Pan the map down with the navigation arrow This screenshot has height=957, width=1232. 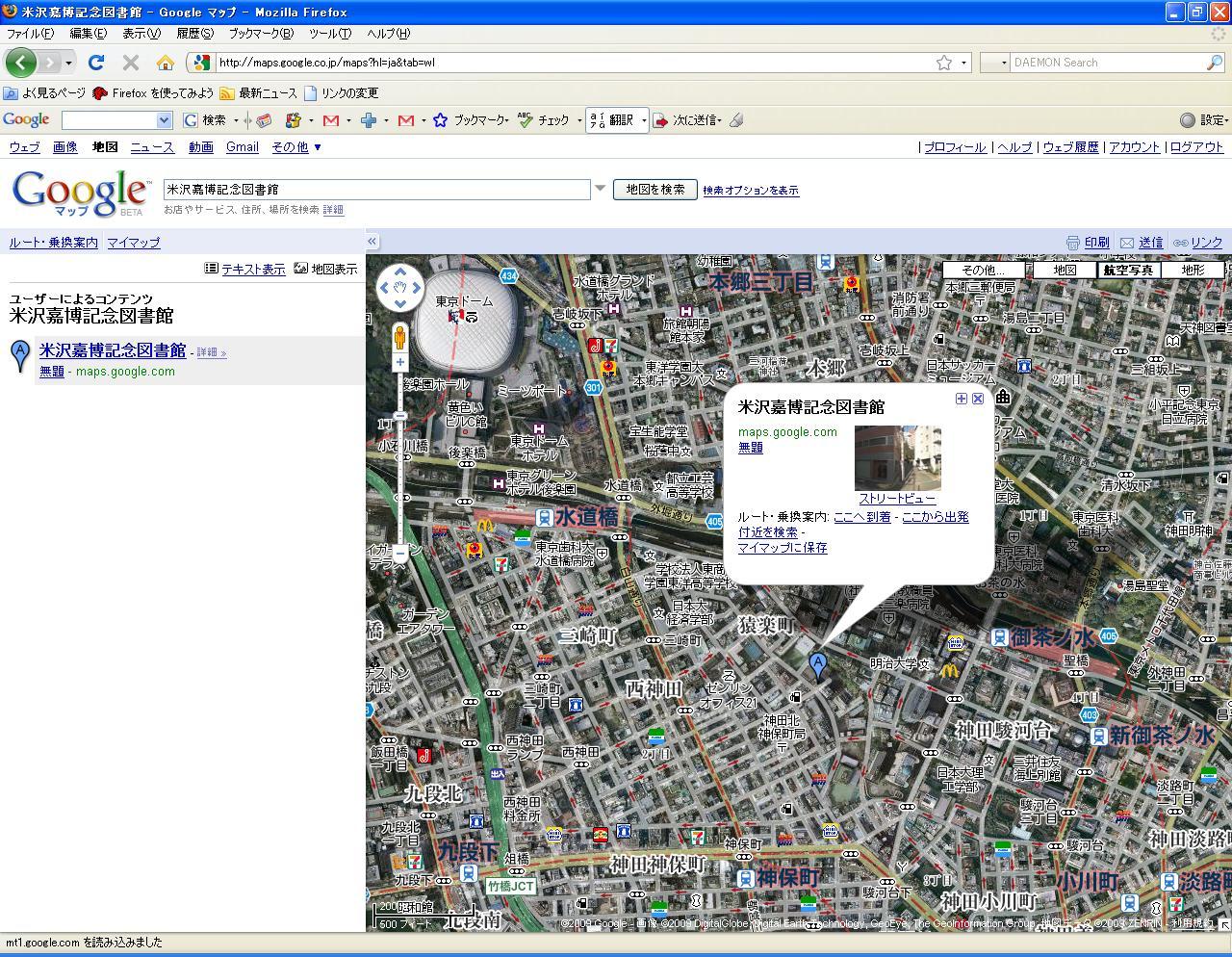(400, 303)
